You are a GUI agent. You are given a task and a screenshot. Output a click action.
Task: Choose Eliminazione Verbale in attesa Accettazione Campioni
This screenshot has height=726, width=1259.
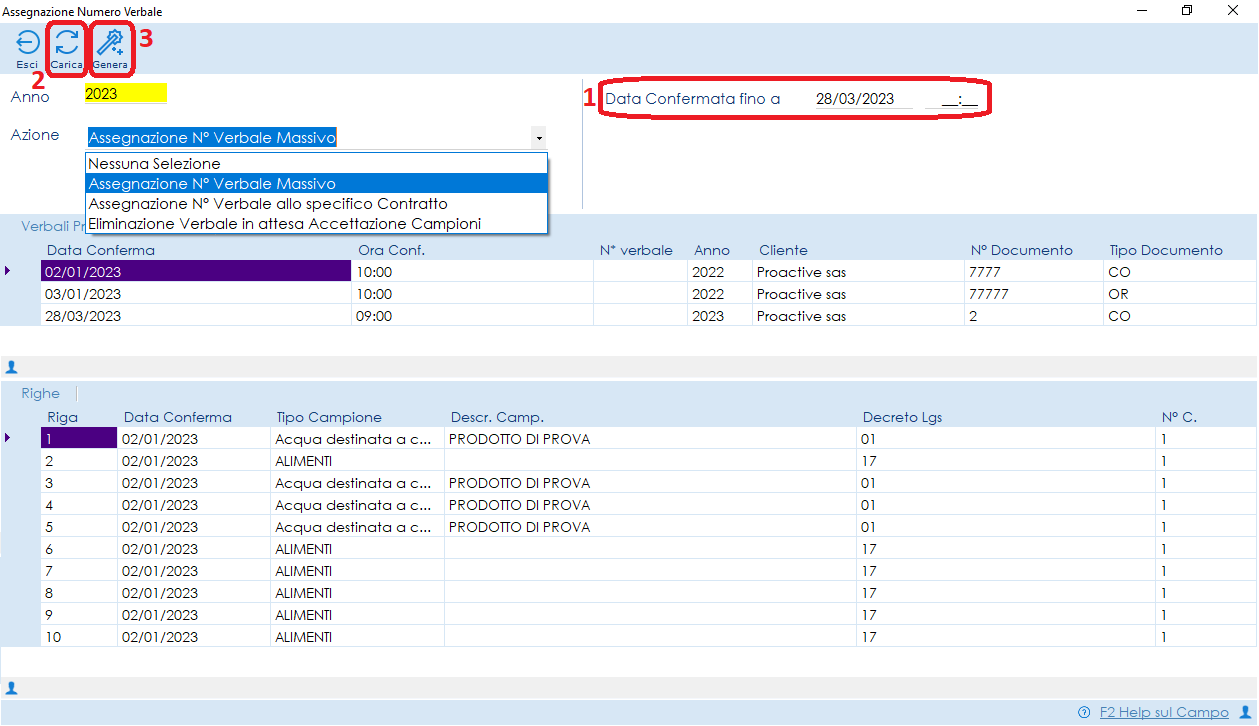tap(316, 224)
